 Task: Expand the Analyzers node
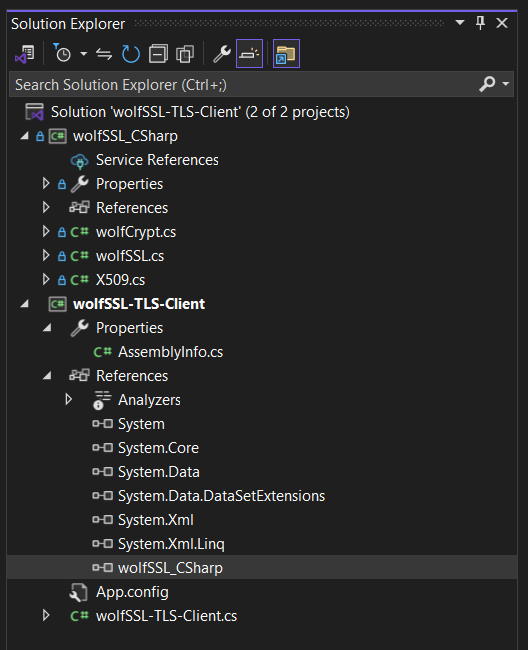(69, 400)
